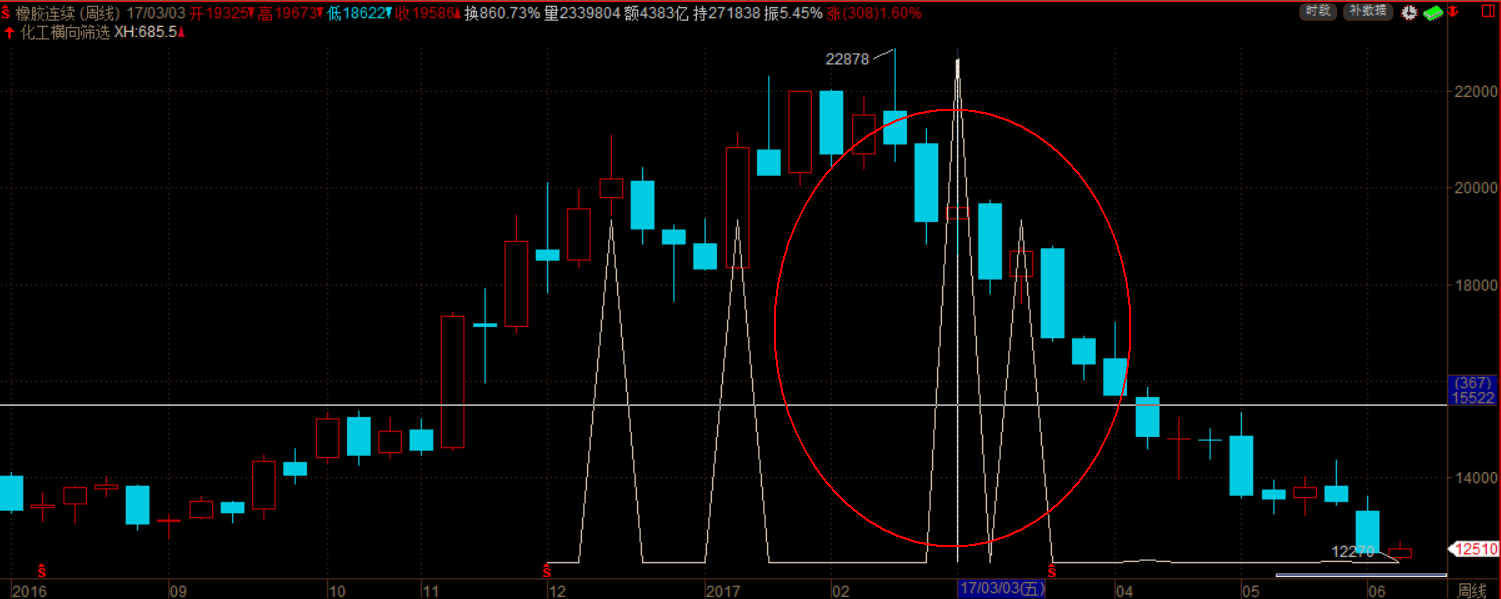Click the 22878 high price annotation
The width and height of the screenshot is (1501, 599).
click(x=846, y=58)
